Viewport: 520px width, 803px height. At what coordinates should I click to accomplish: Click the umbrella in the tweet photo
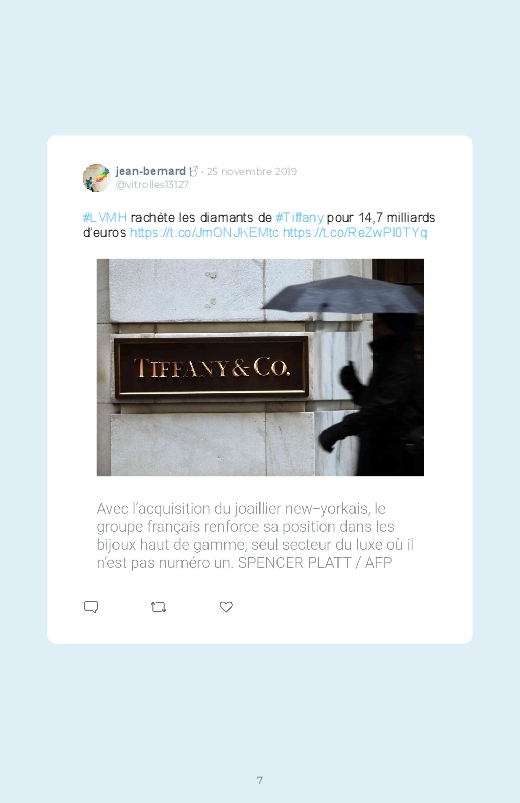(343, 294)
